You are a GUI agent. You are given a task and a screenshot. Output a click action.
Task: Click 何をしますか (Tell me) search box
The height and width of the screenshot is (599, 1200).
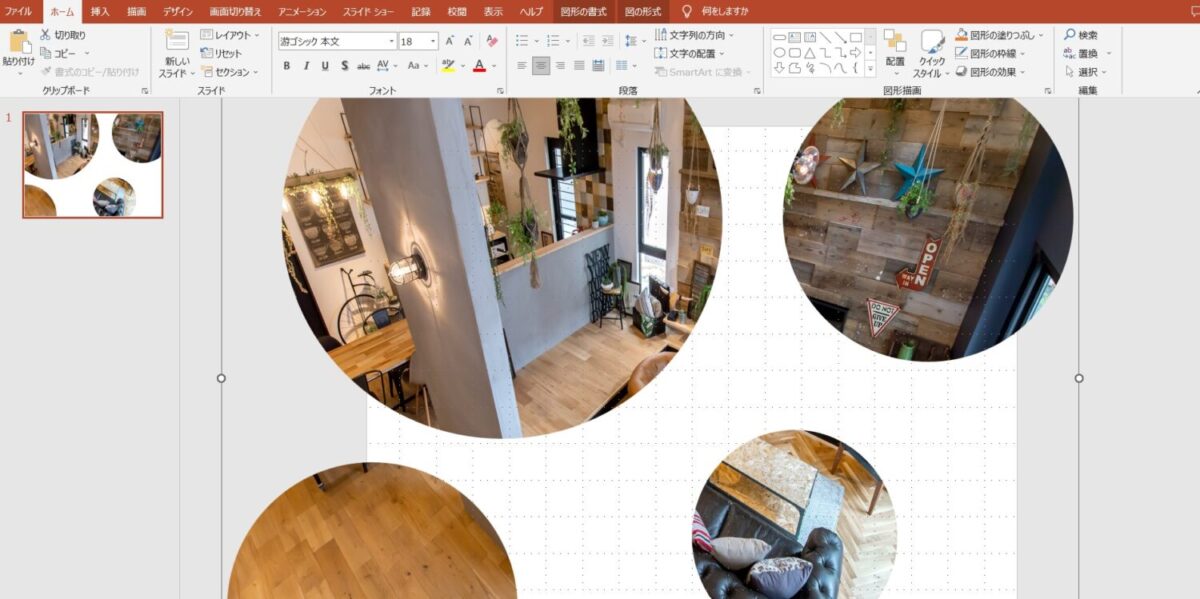[716, 11]
